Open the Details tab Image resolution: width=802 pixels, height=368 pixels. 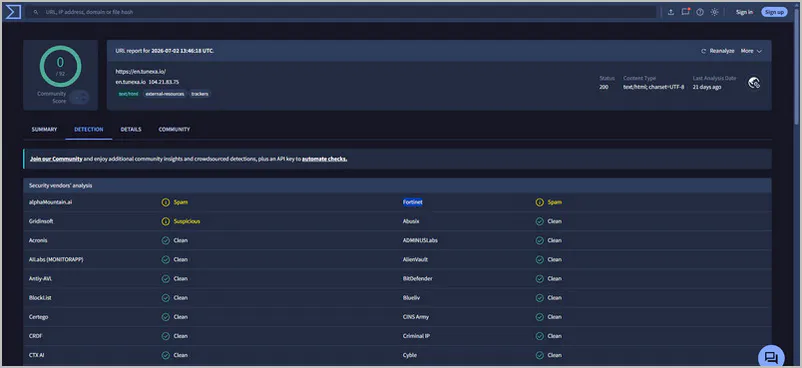[x=131, y=129]
